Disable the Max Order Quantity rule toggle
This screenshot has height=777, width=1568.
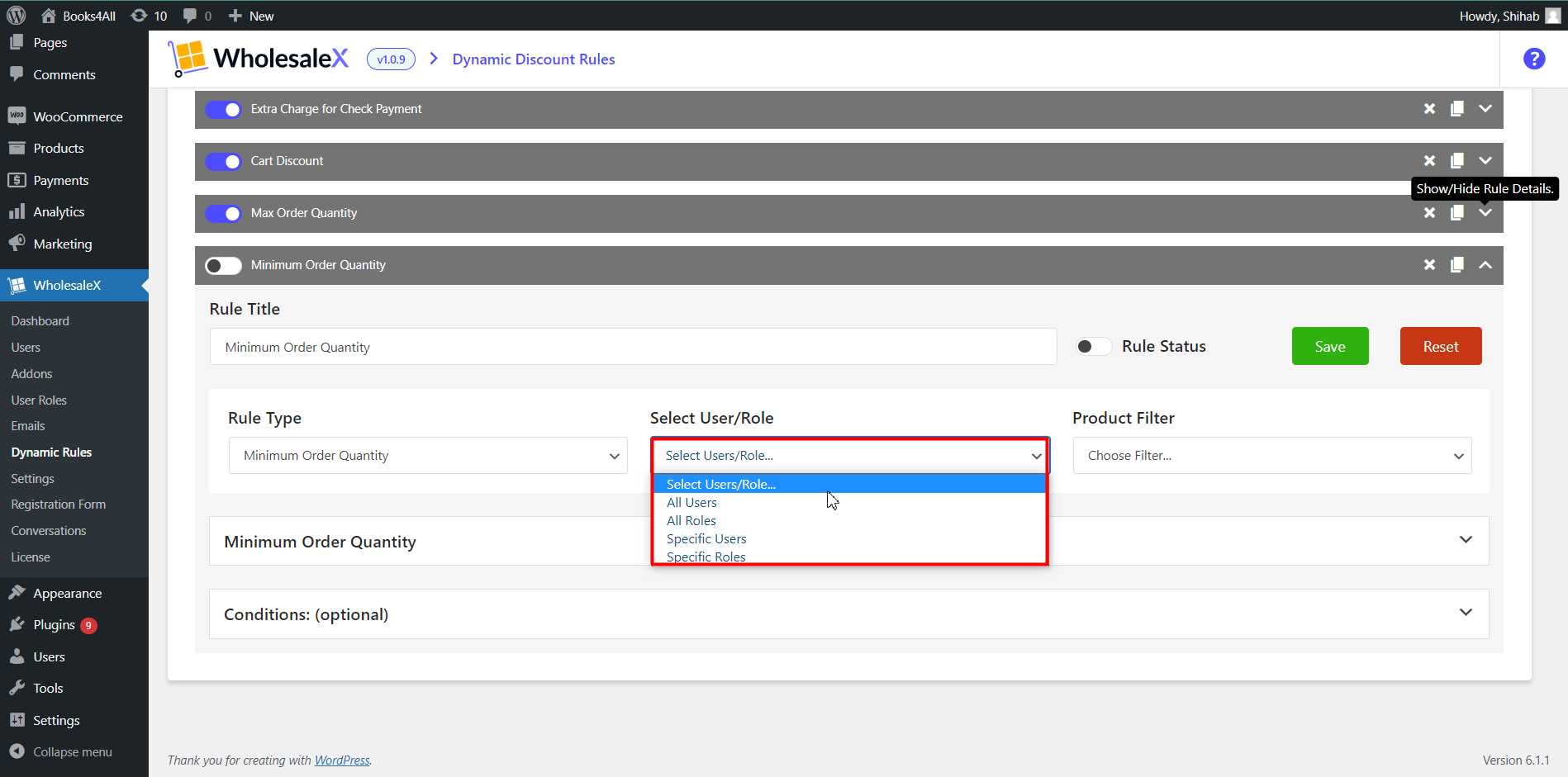pyautogui.click(x=223, y=213)
